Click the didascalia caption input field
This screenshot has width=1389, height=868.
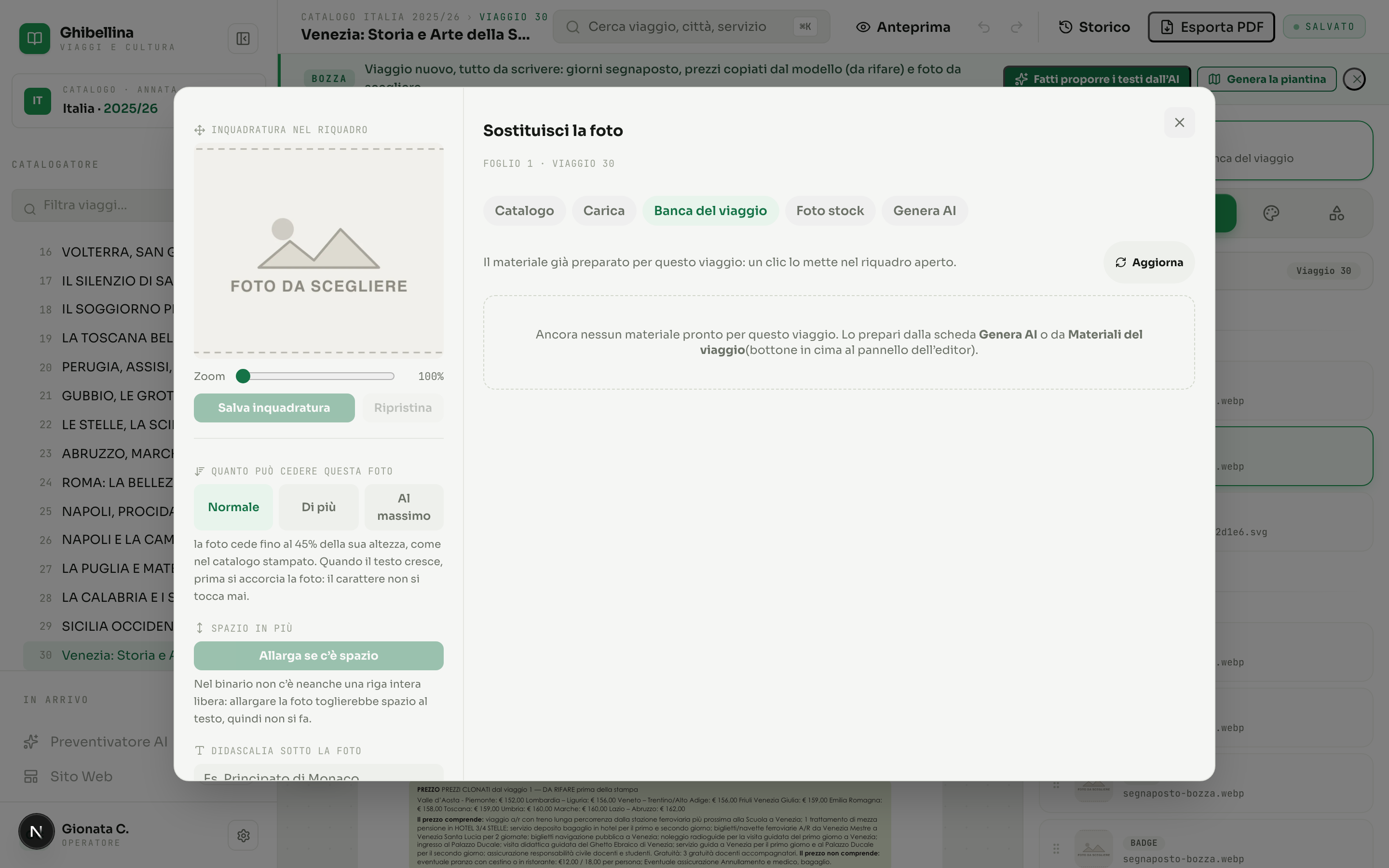click(318, 772)
